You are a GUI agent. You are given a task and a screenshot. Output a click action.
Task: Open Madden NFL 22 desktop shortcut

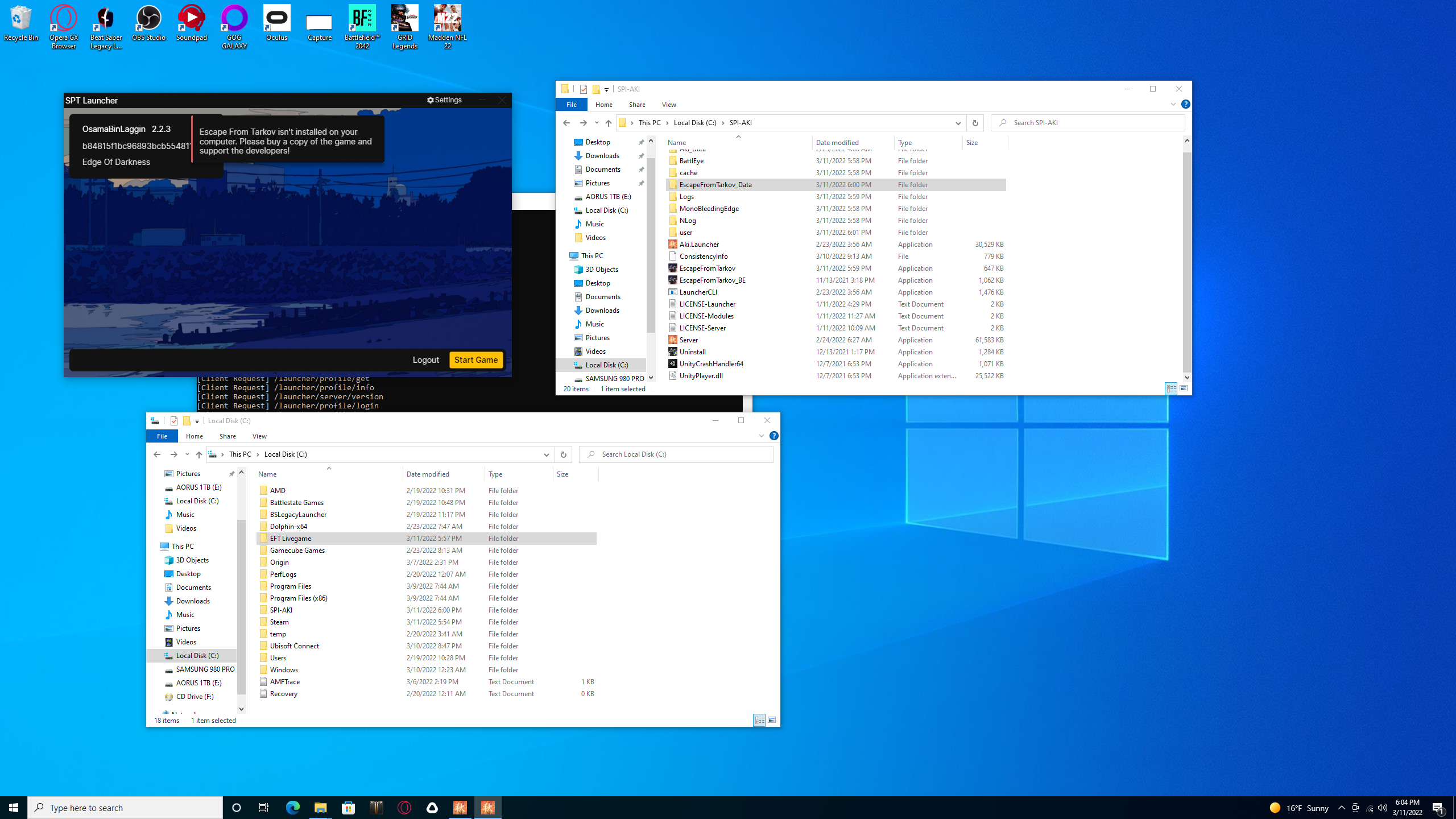click(x=448, y=27)
